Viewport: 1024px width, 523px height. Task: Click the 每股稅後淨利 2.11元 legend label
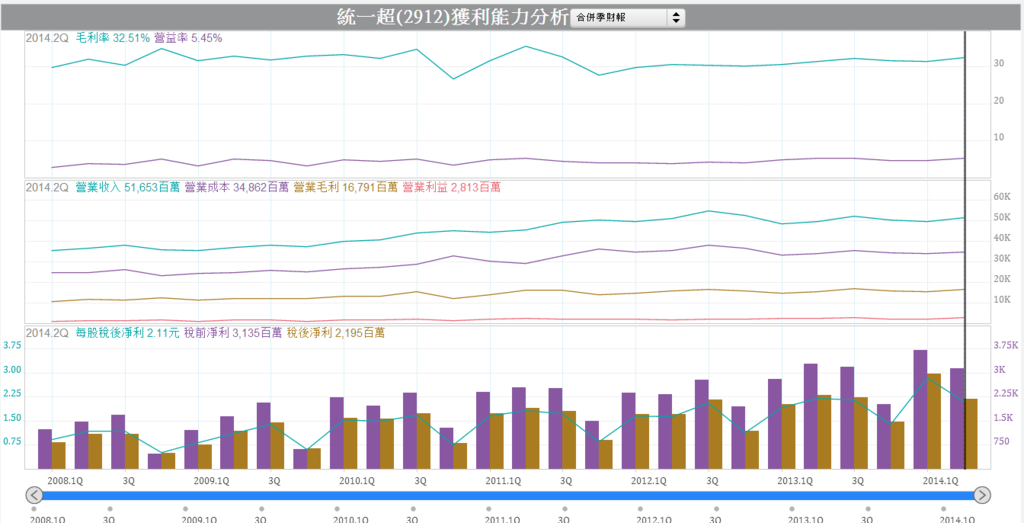pos(127,333)
